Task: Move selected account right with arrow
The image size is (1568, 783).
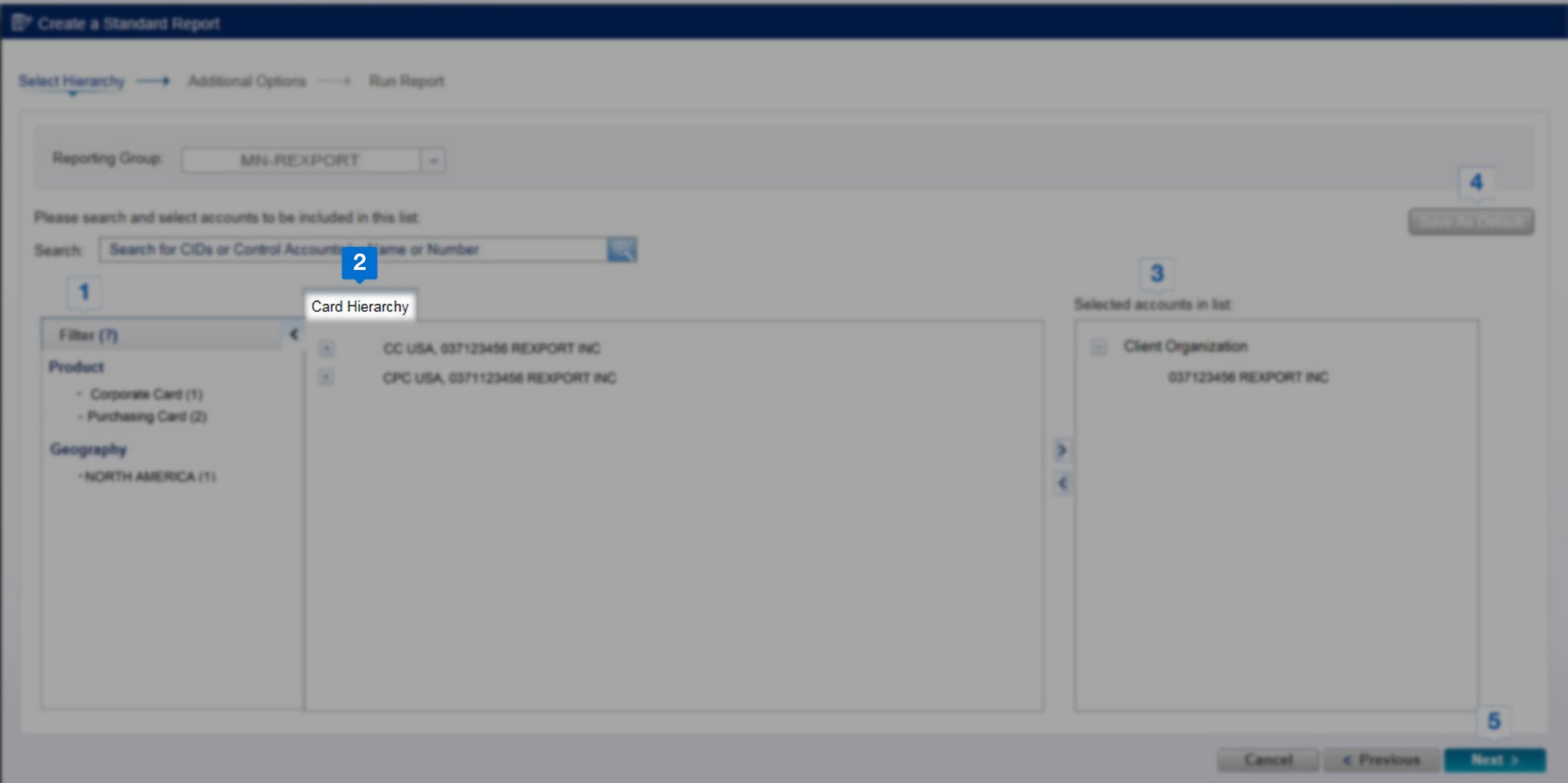Action: coord(1062,450)
